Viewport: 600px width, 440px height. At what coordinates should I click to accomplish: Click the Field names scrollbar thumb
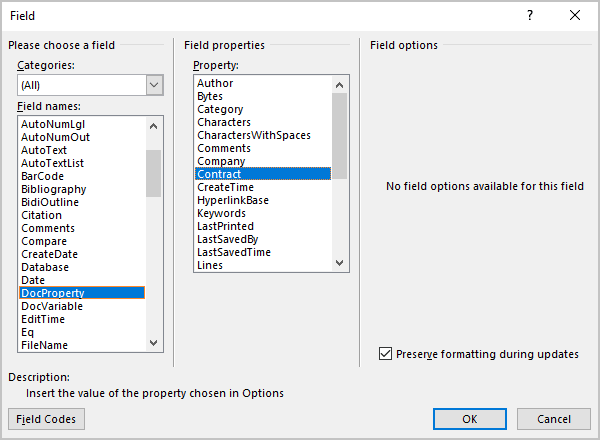(153, 173)
